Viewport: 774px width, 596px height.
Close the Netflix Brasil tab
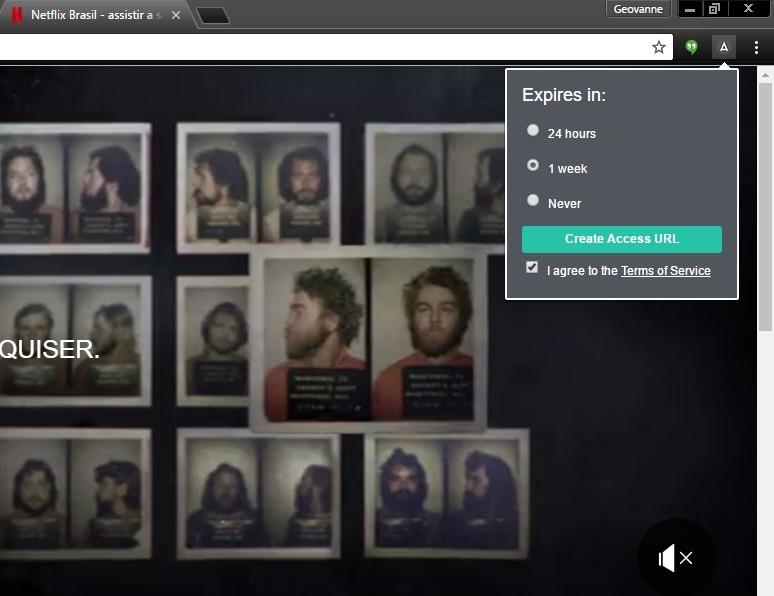click(x=176, y=15)
